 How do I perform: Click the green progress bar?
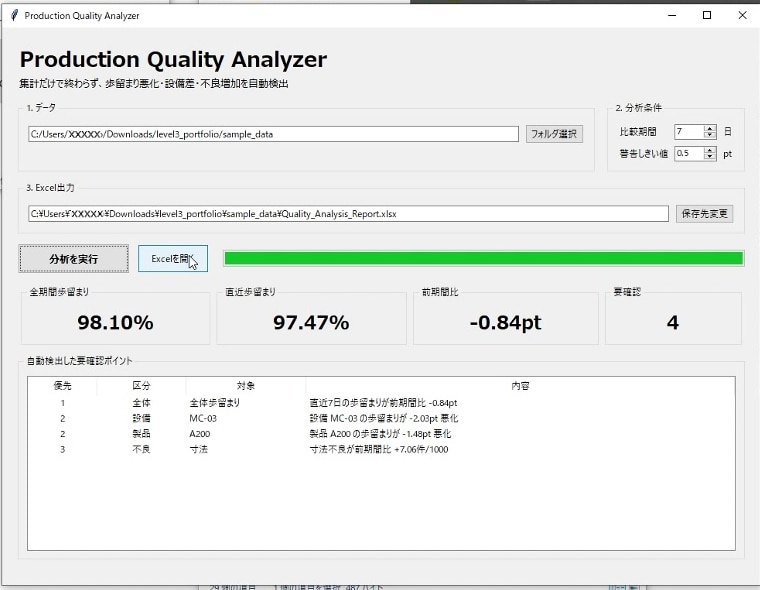(483, 258)
